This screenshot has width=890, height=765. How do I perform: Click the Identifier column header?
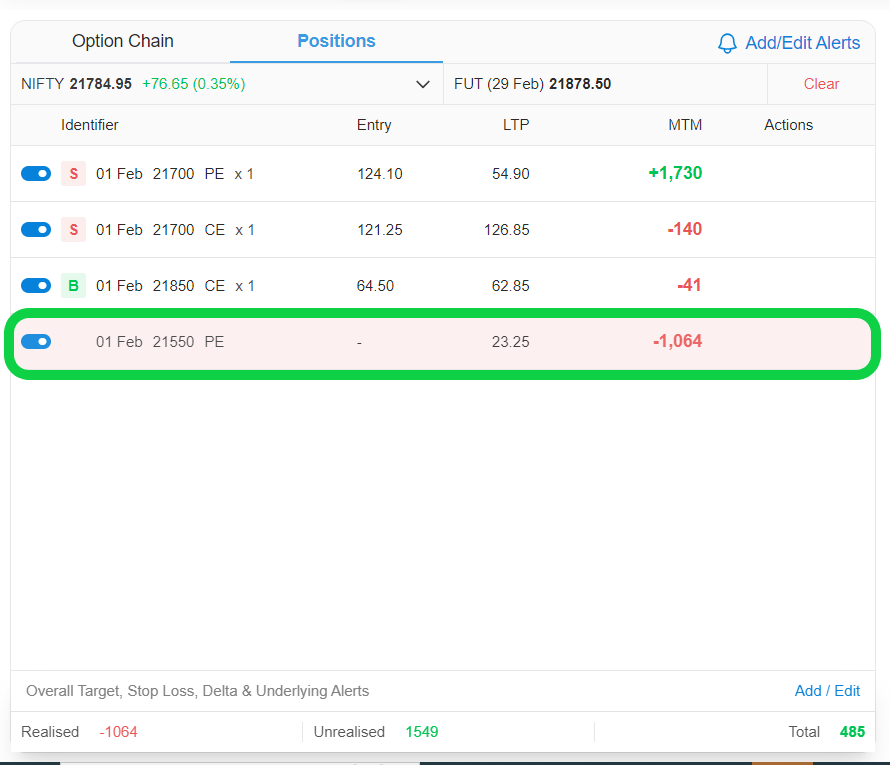(x=90, y=125)
